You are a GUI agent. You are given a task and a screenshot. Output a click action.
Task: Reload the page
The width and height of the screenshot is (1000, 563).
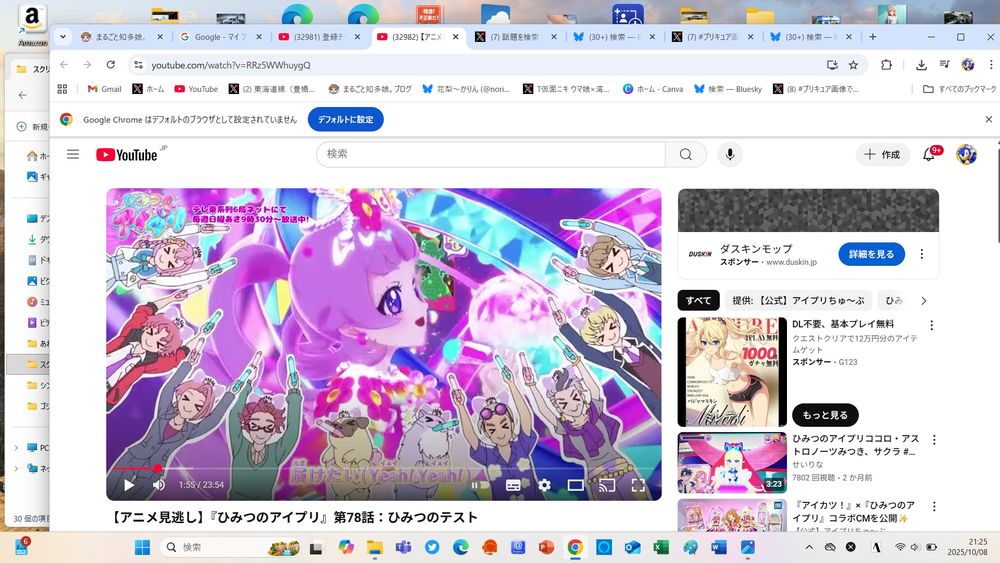tap(110, 65)
